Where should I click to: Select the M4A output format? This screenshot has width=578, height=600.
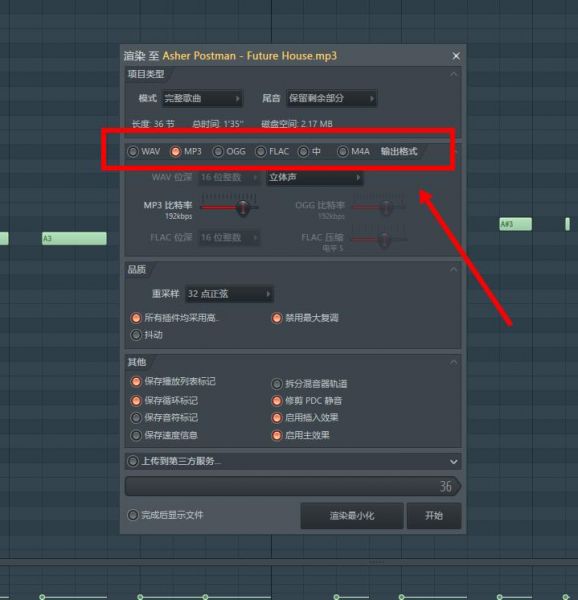click(343, 152)
